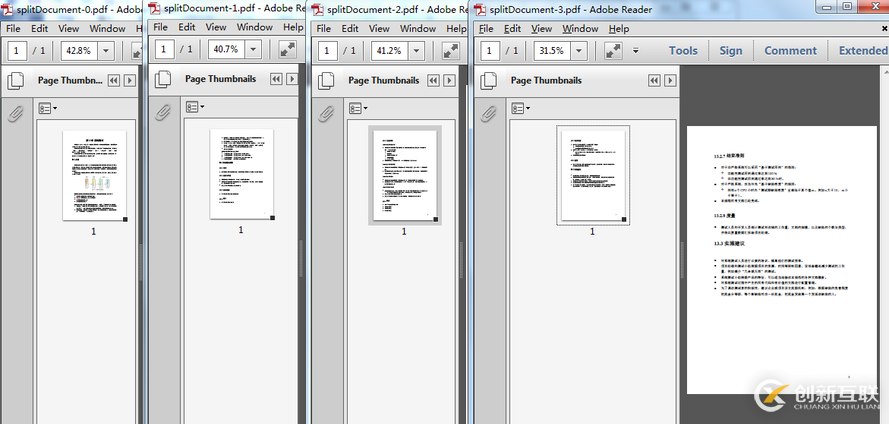Open the Sign pane

[x=731, y=50]
